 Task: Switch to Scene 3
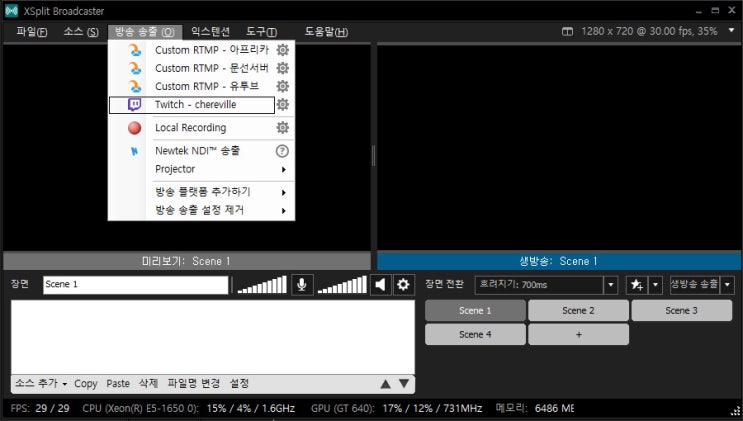[x=681, y=311]
